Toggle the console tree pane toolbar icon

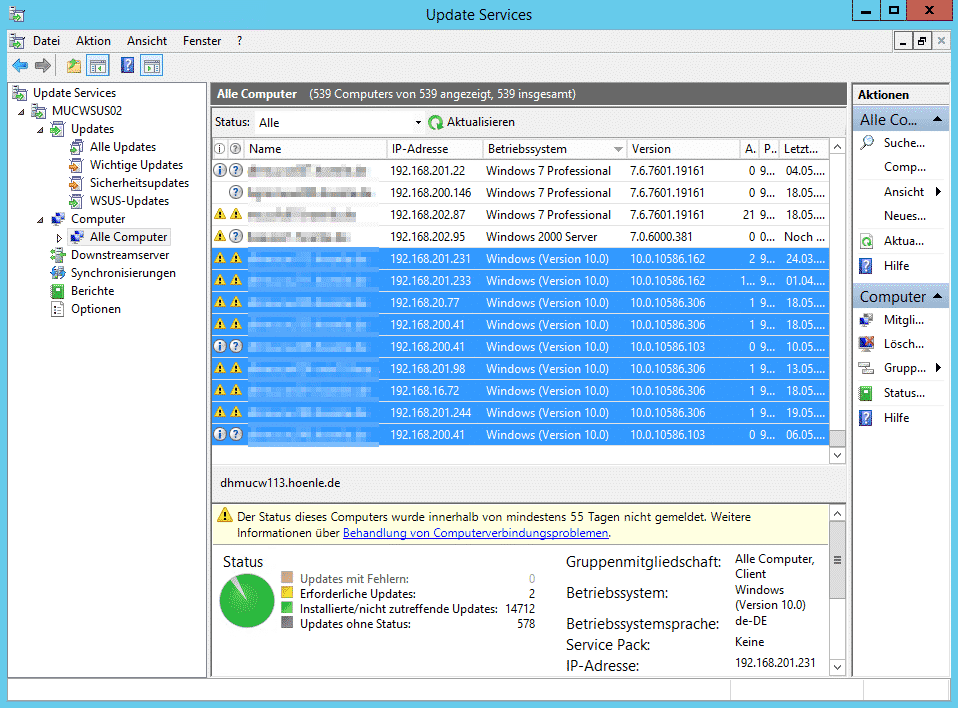coord(98,65)
